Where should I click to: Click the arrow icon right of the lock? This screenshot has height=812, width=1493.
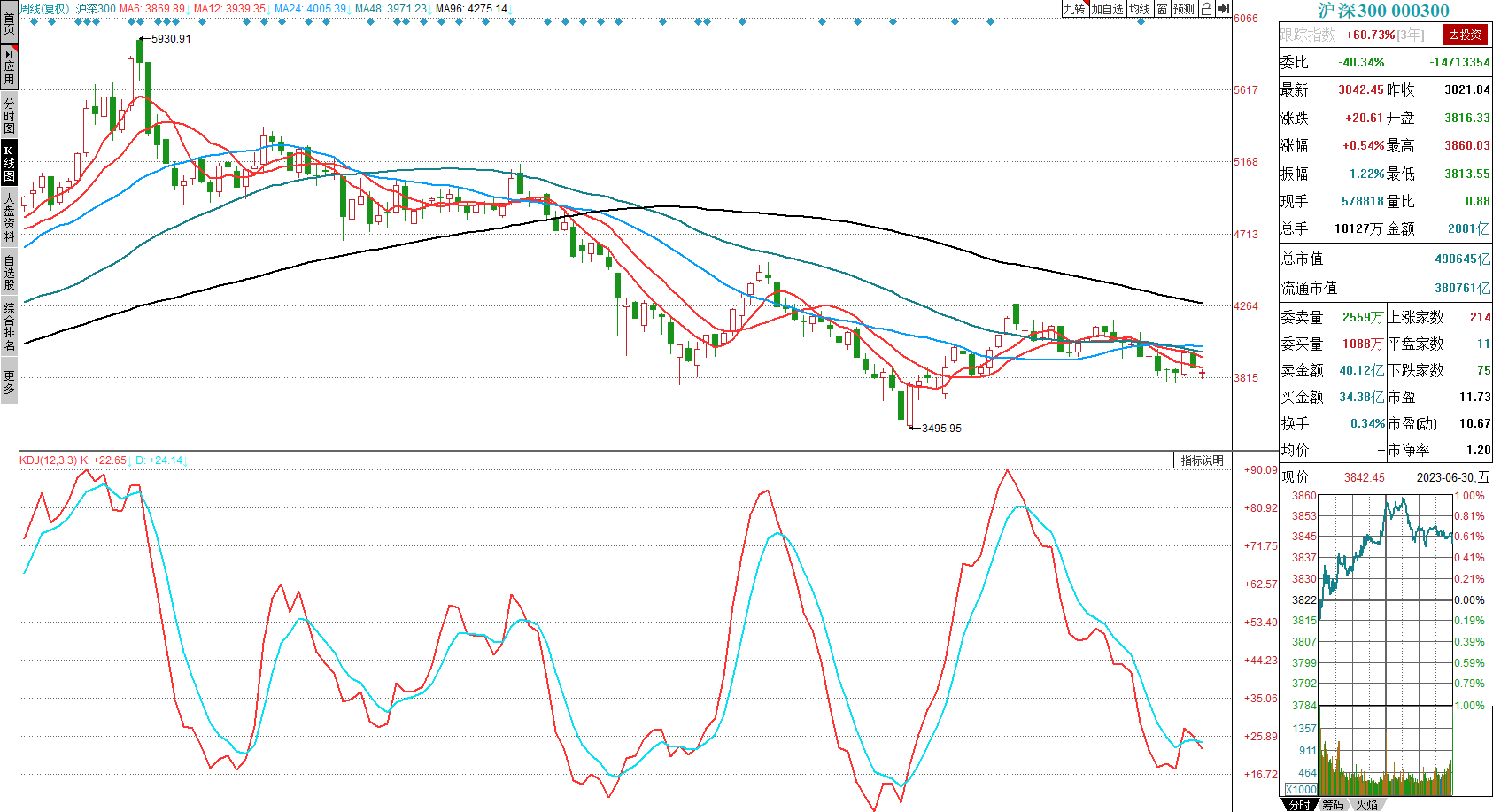tap(1223, 9)
